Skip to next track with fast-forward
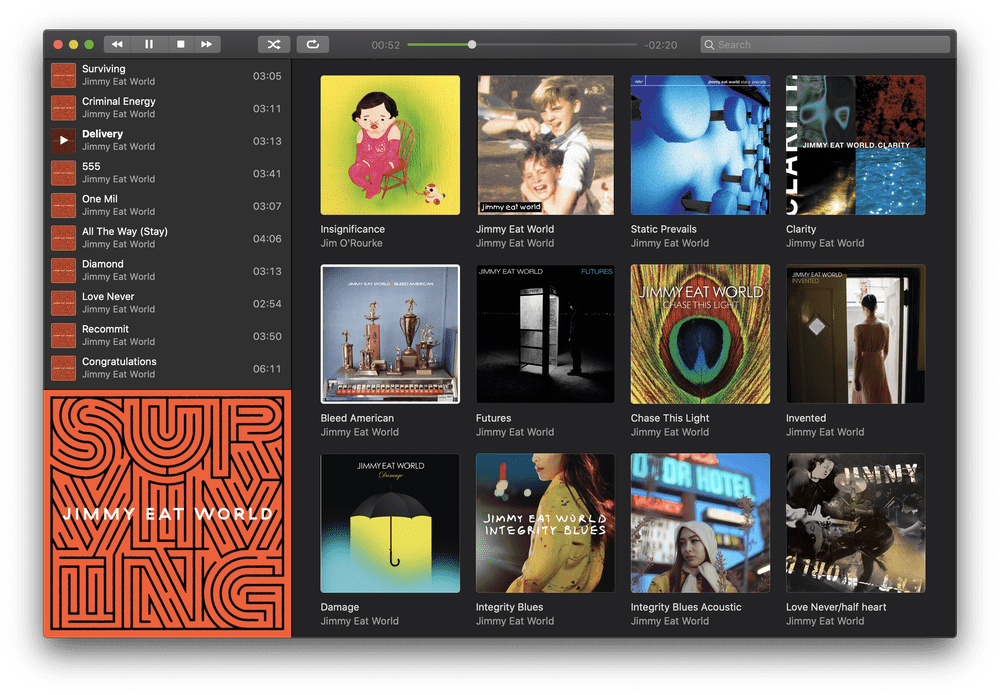1000x695 pixels. point(207,44)
